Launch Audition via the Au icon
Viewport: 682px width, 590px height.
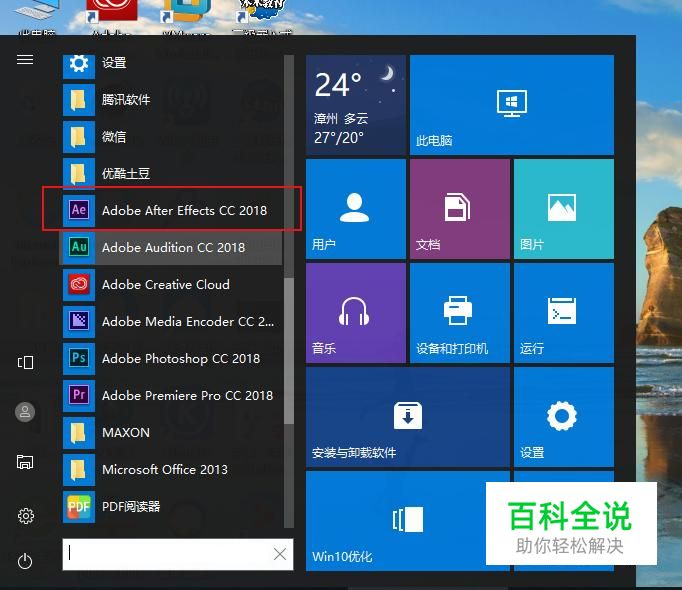click(x=79, y=247)
